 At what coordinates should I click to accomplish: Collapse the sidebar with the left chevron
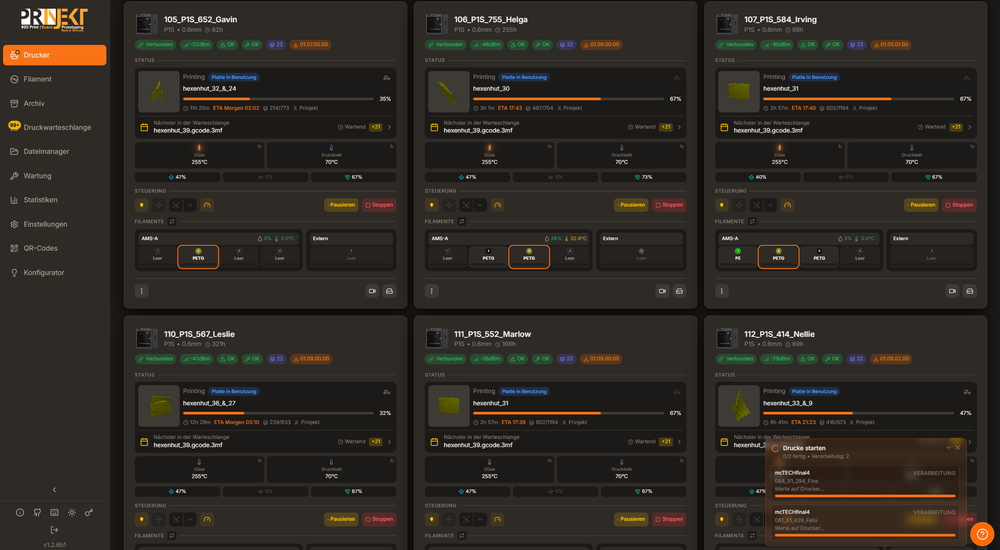[54, 490]
